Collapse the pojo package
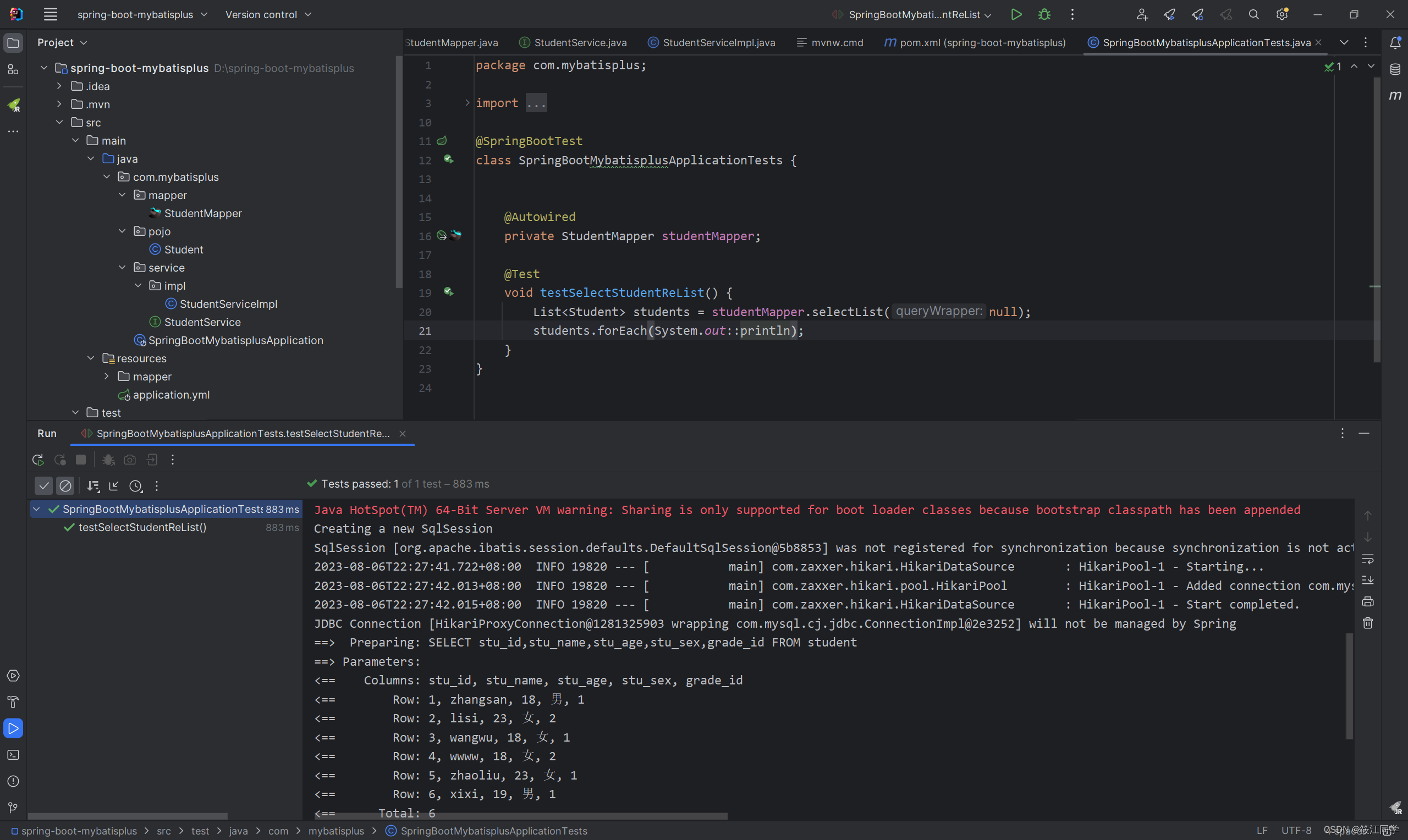 (x=122, y=231)
